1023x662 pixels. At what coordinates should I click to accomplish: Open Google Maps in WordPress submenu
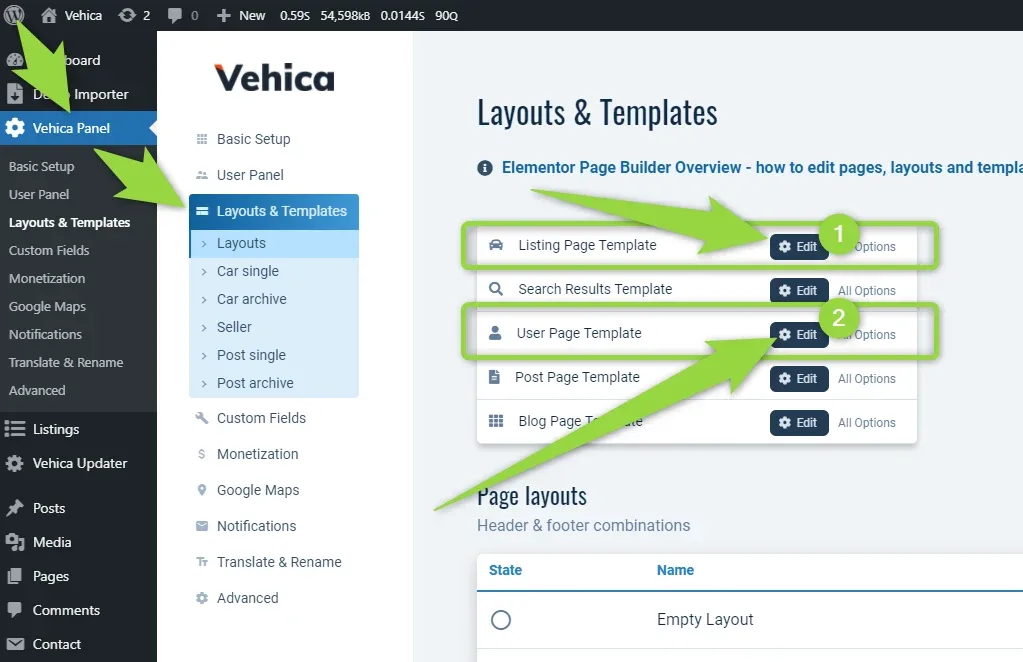(x=47, y=307)
